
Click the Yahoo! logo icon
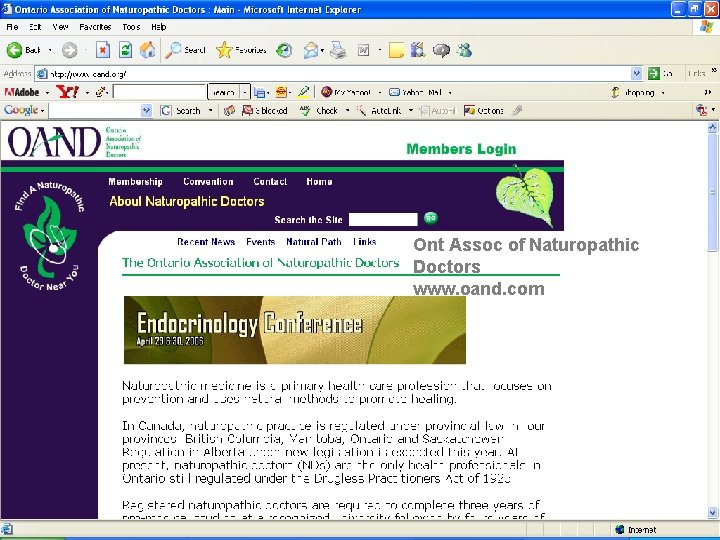(68, 92)
